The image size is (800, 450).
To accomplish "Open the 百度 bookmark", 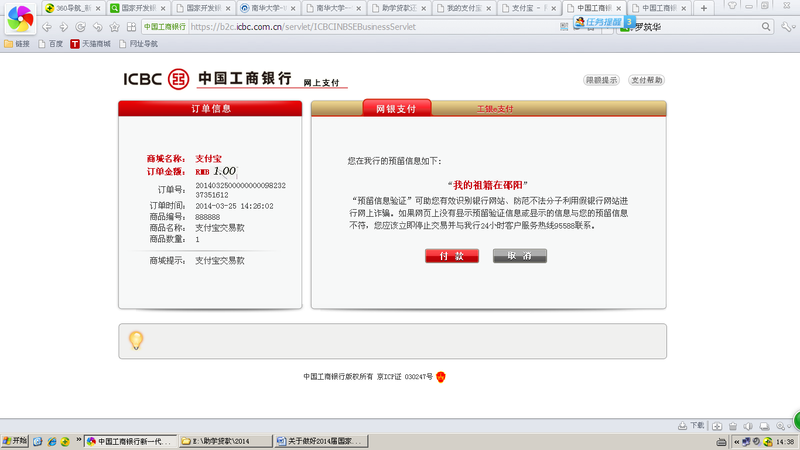I will pyautogui.click(x=51, y=44).
